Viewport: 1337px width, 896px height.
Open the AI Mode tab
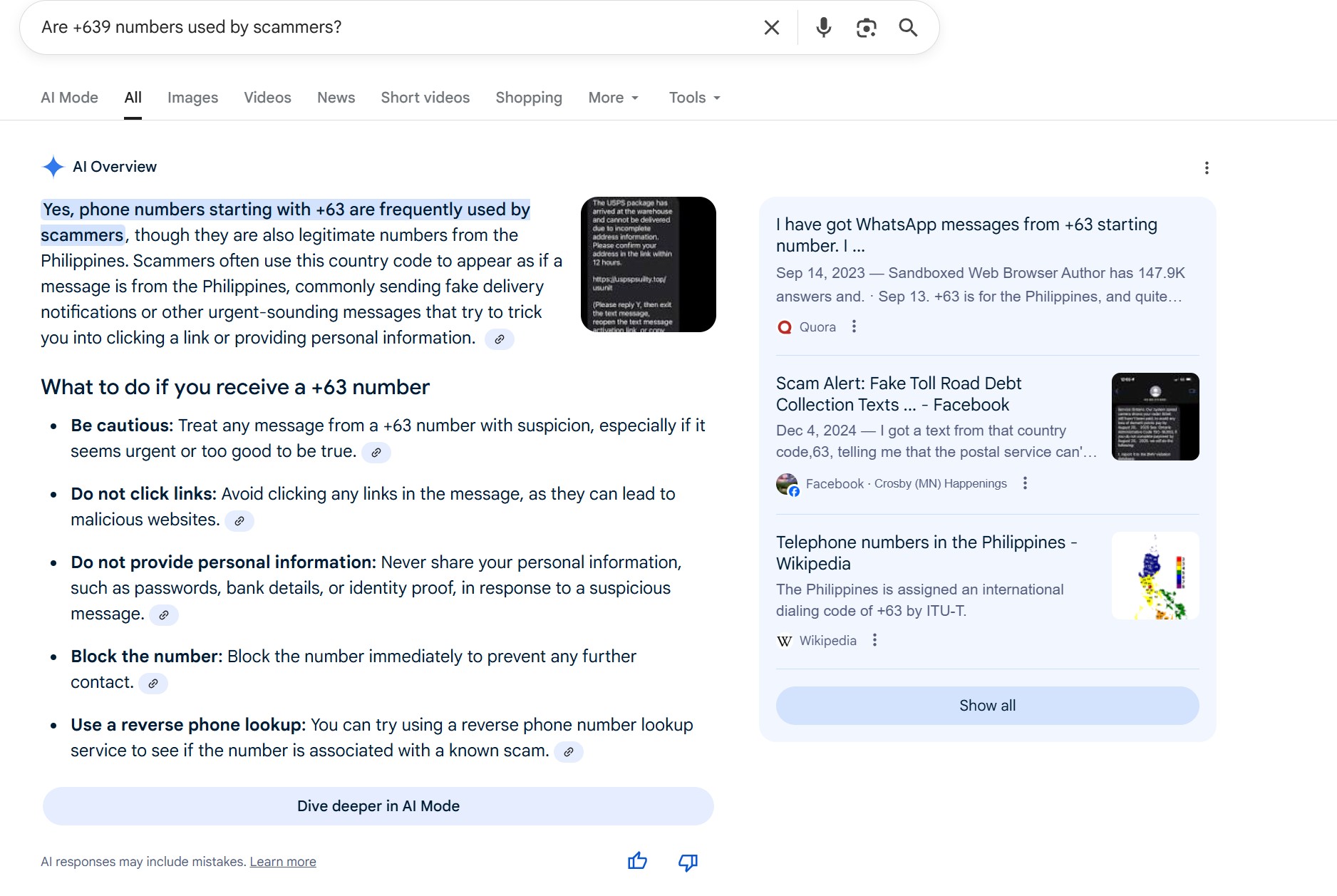point(69,98)
